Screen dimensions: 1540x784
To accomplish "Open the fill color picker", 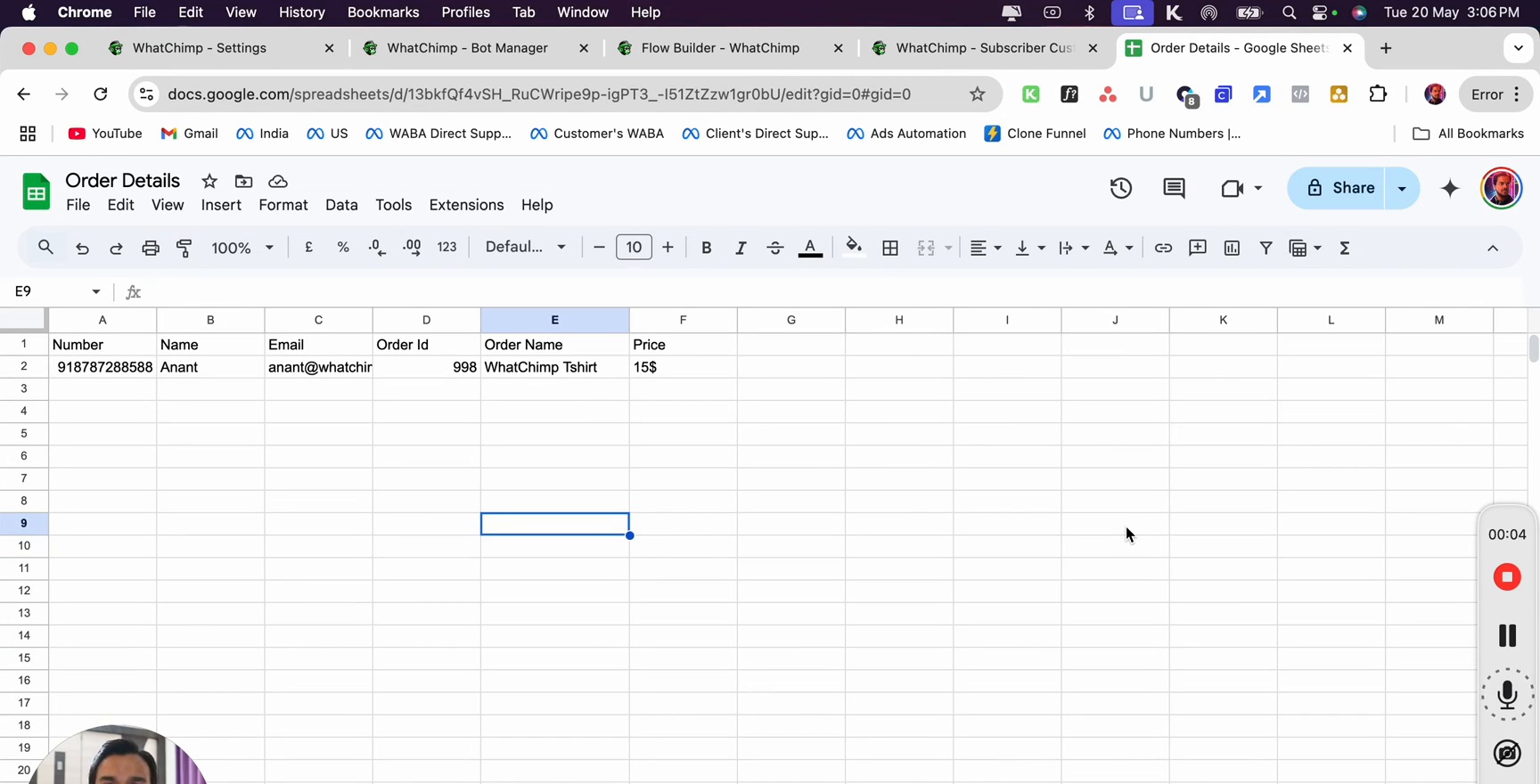I will 854,247.
